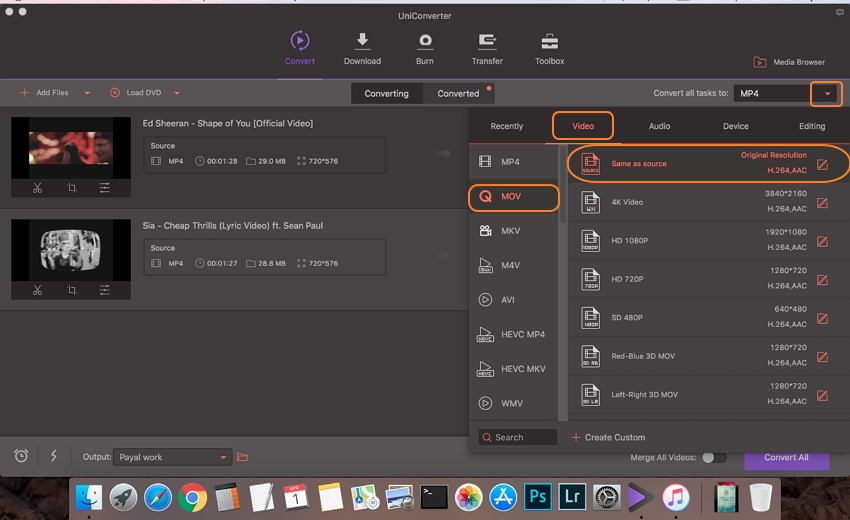Open the Output folder dropdown
Screen dimensions: 850x520
tap(172, 457)
